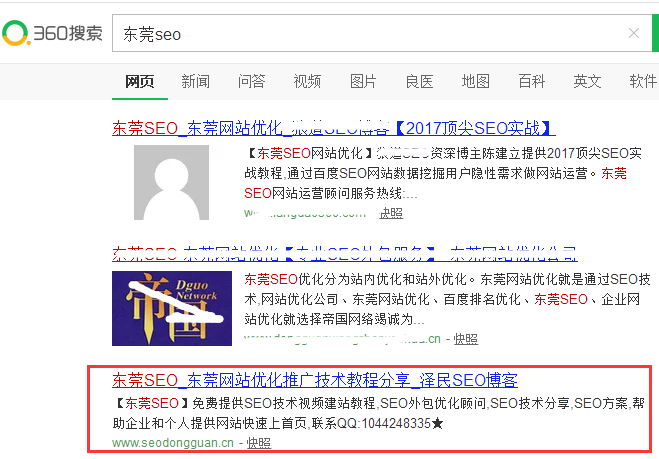Open result 泽民SEO博客 title link
The image size is (659, 459).
315,380
